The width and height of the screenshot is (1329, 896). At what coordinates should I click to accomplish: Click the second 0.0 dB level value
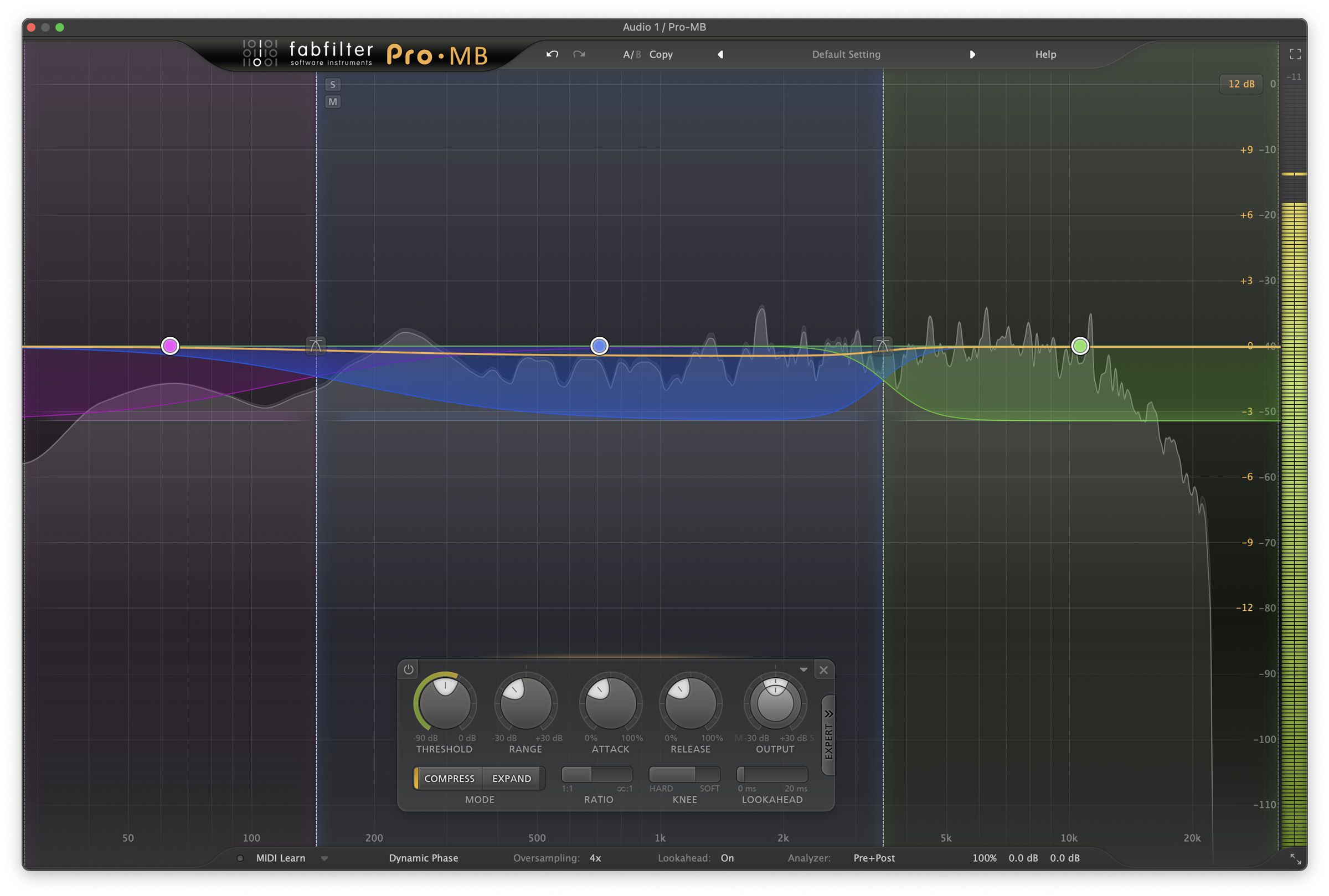click(x=1065, y=858)
